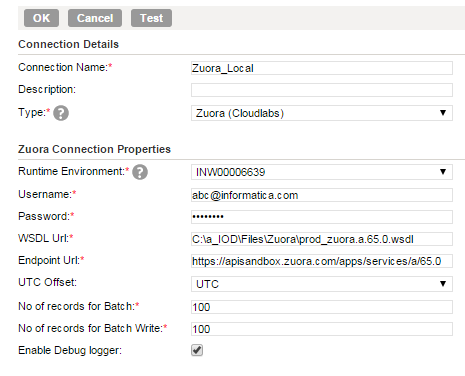Select the No of records for Batch field
This screenshot has width=465, height=376.
(322, 307)
